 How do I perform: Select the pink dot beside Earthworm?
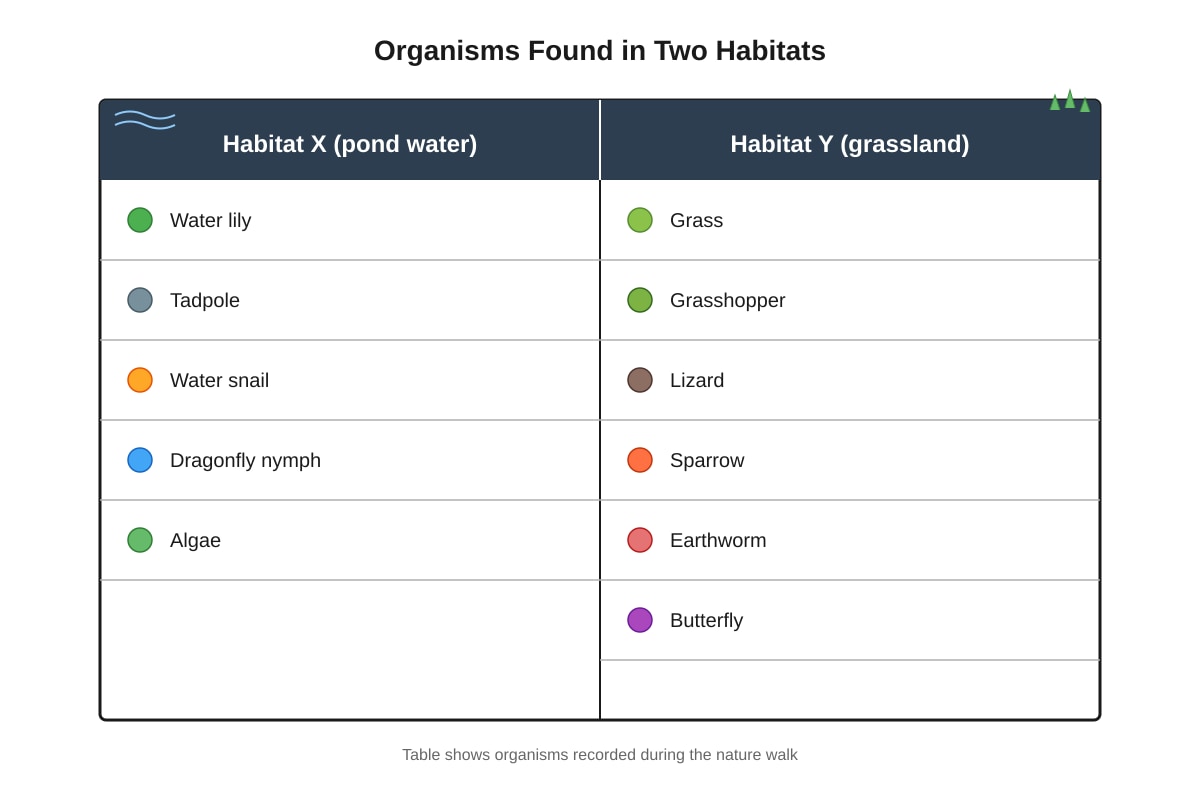pos(640,540)
